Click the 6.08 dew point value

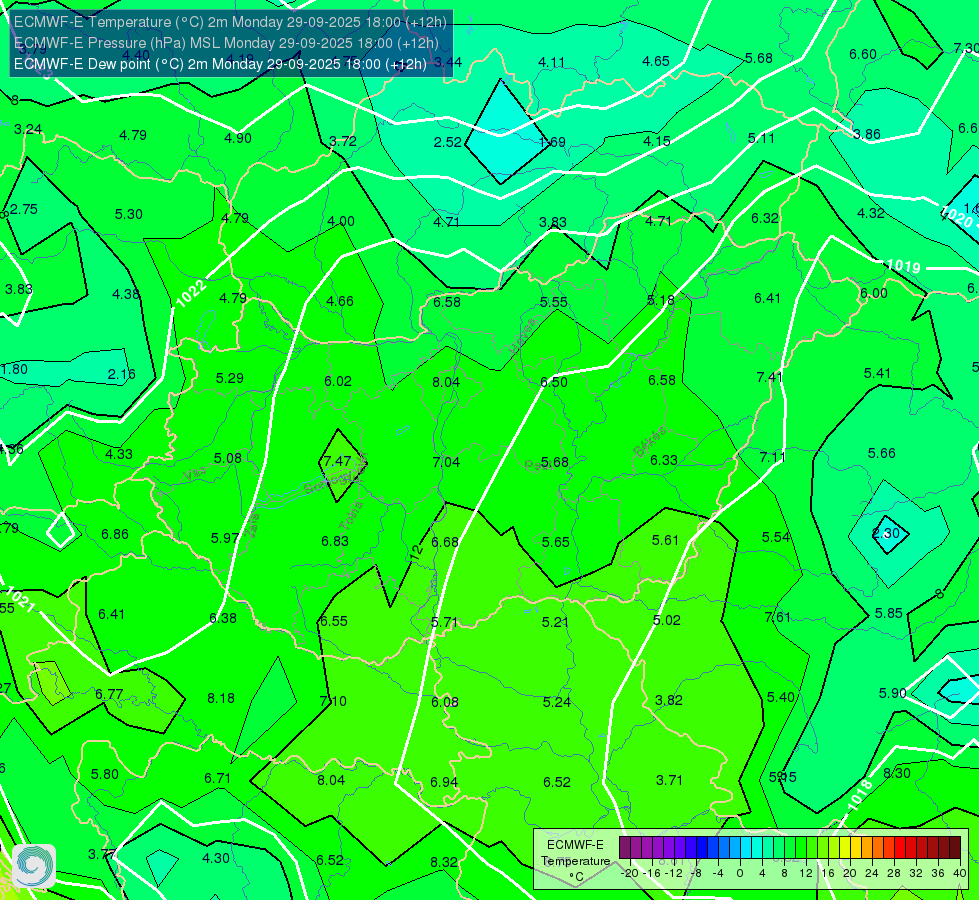[x=445, y=702]
